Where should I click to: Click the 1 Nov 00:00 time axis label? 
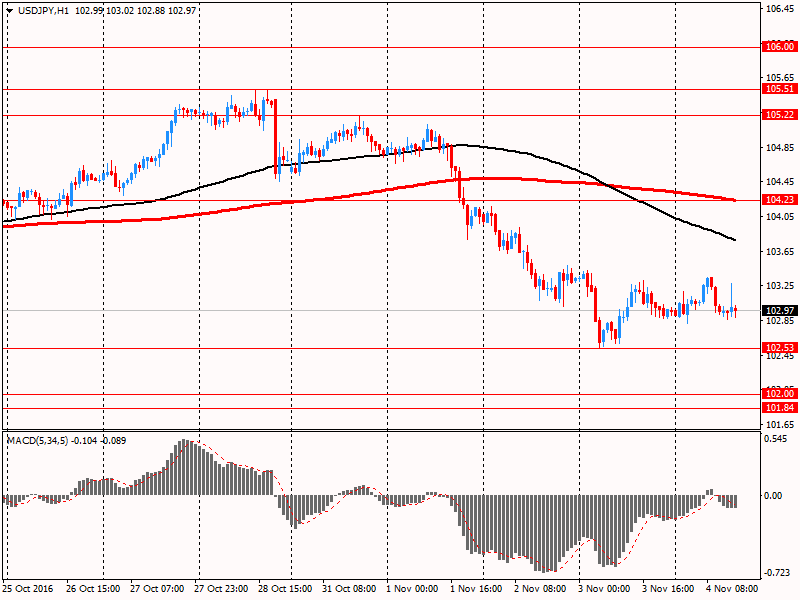[412, 589]
